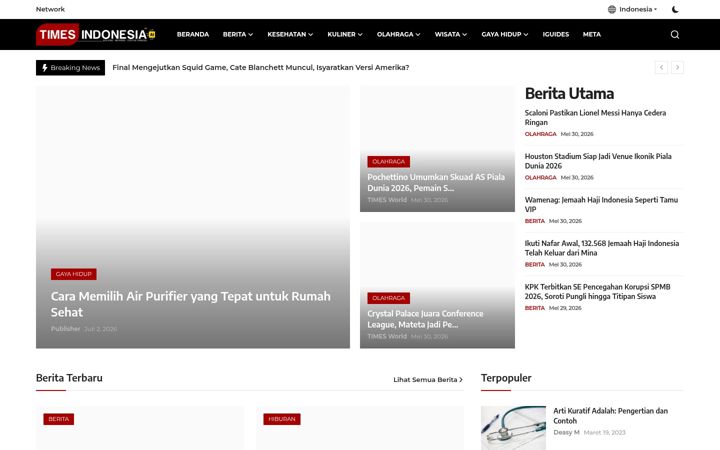The height and width of the screenshot is (450, 720).
Task: Click Olahraga category under Houston Stadium headline
Action: 540,178
